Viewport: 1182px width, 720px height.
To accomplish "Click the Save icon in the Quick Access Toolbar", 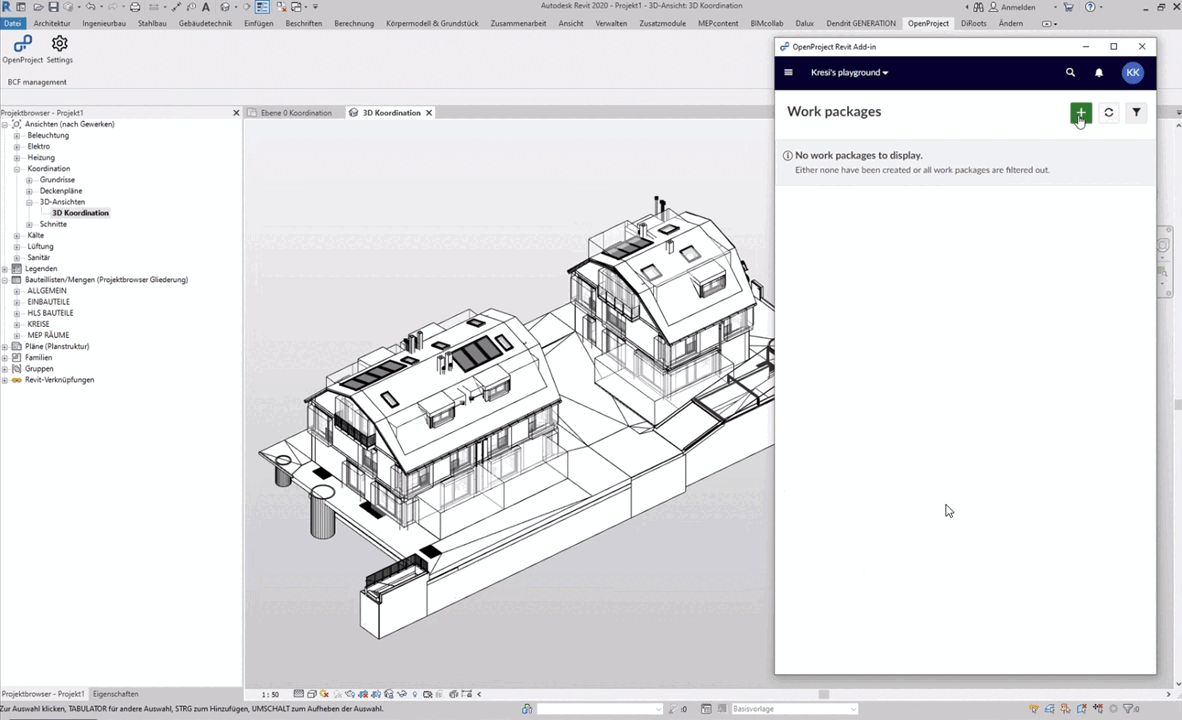I will coord(52,7).
